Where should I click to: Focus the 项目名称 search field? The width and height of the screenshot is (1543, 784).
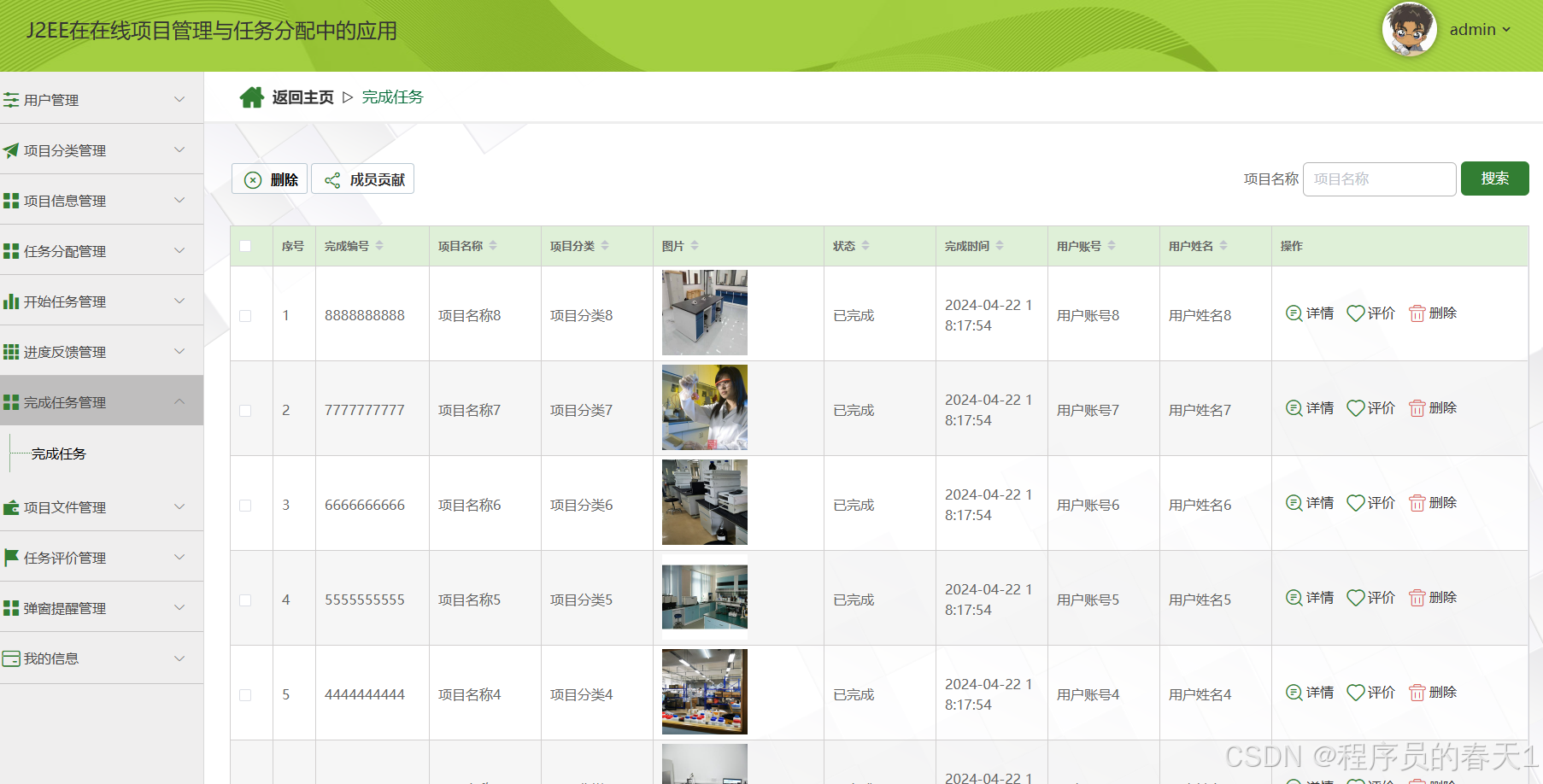[1379, 179]
